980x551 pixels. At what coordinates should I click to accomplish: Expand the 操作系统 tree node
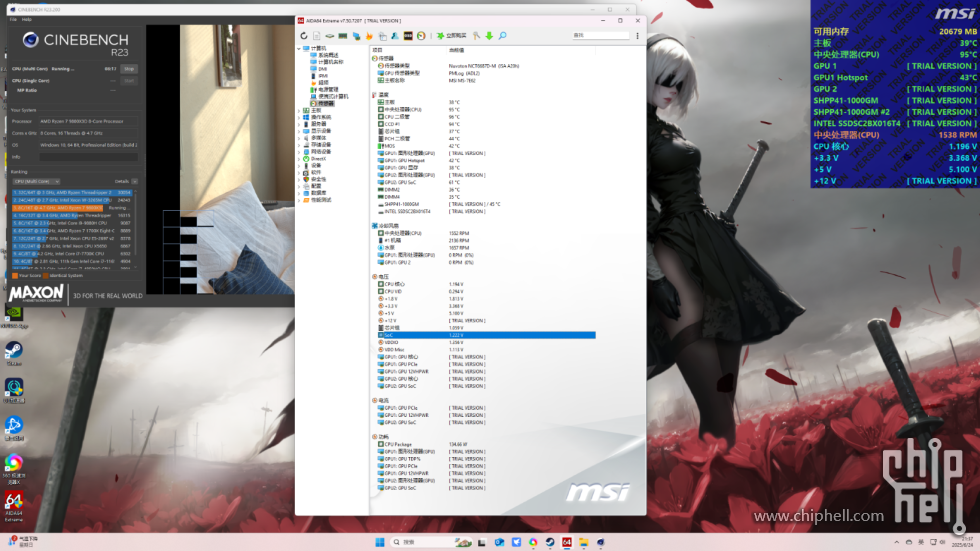coord(299,117)
